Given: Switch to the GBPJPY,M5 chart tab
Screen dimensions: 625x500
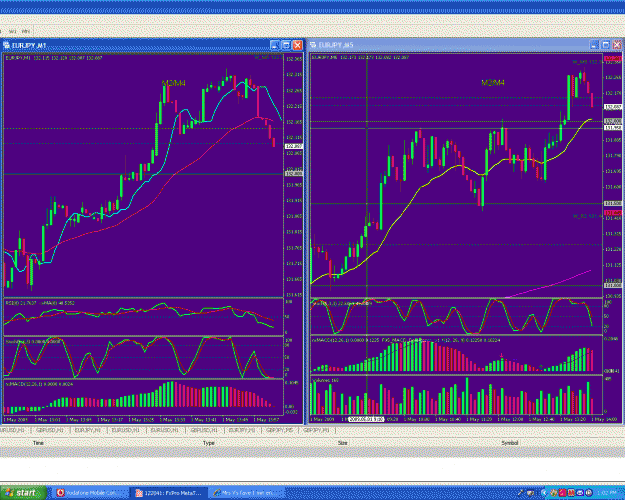Looking at the screenshot, I should coord(279,430).
